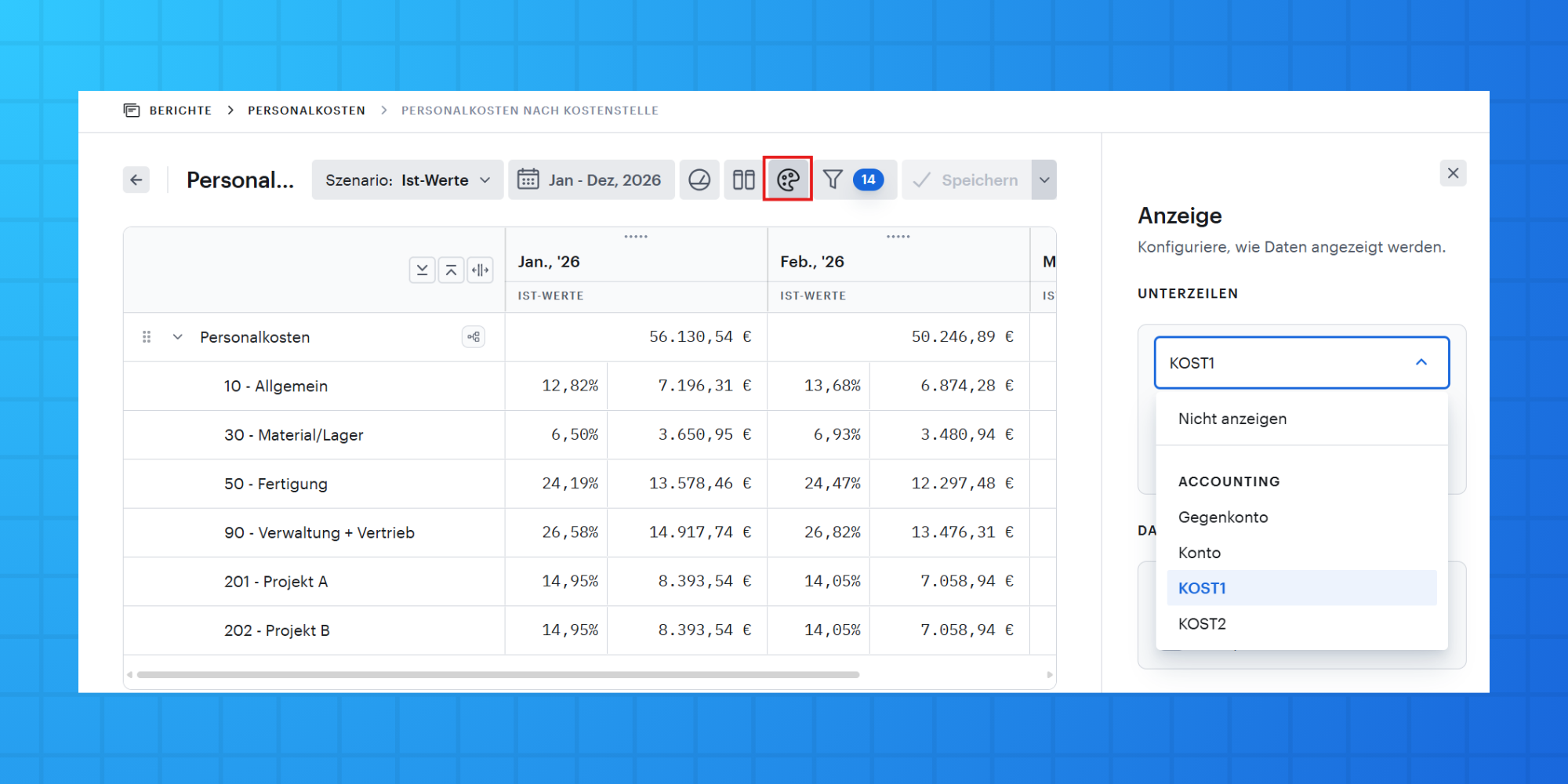
Task: Click the back arrow button
Action: 136,180
